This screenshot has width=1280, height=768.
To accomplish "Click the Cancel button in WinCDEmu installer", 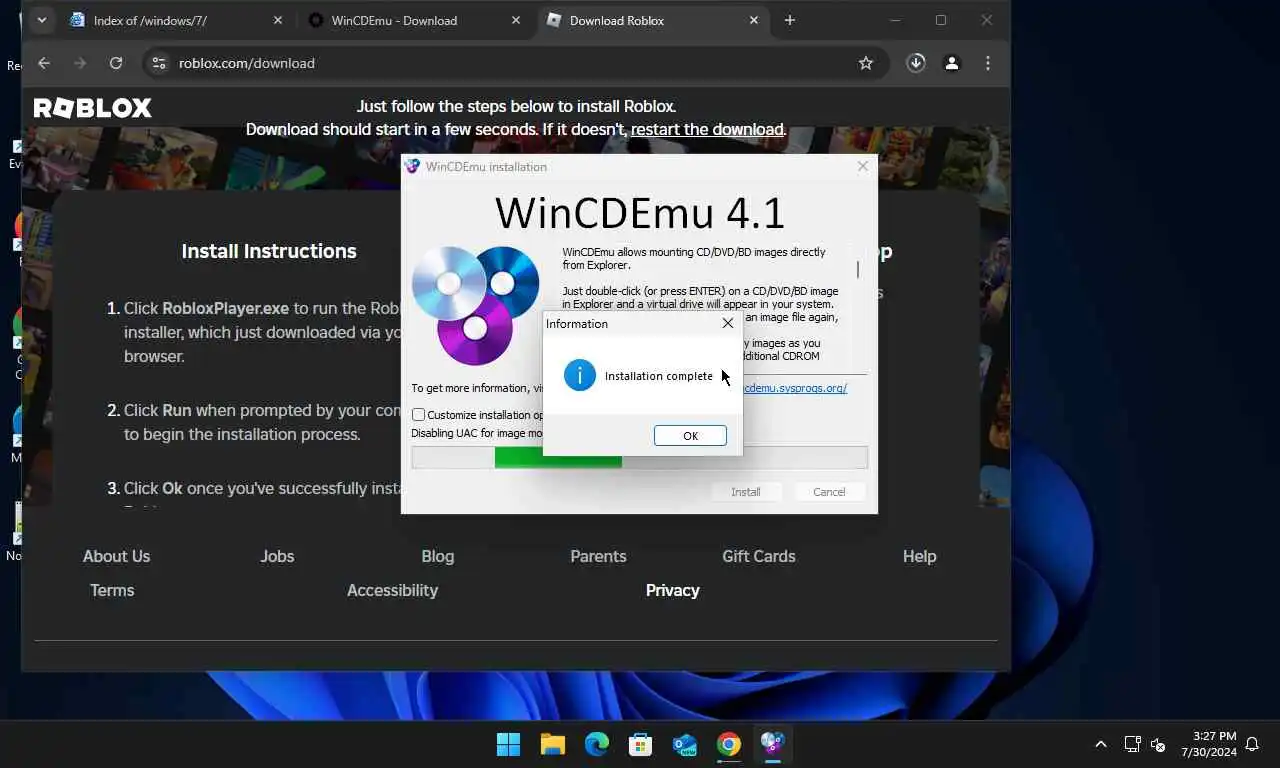I will (829, 492).
